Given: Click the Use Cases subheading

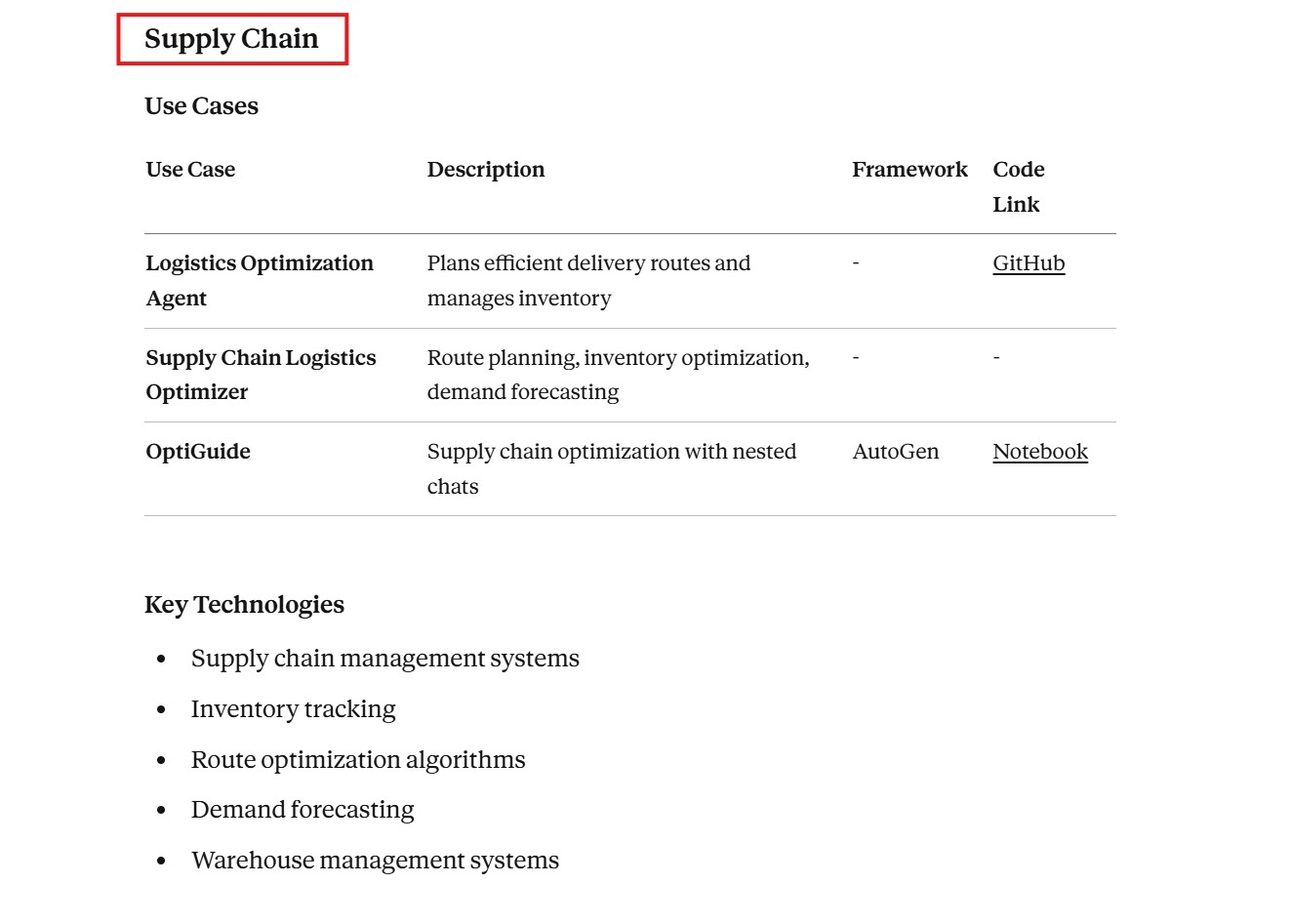Looking at the screenshot, I should 202,106.
